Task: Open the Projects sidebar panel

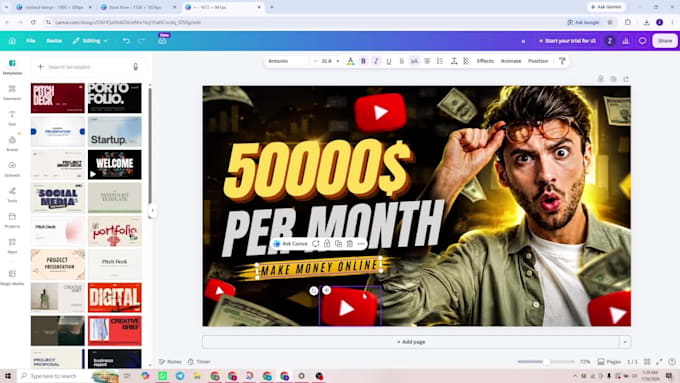Action: click(x=12, y=220)
